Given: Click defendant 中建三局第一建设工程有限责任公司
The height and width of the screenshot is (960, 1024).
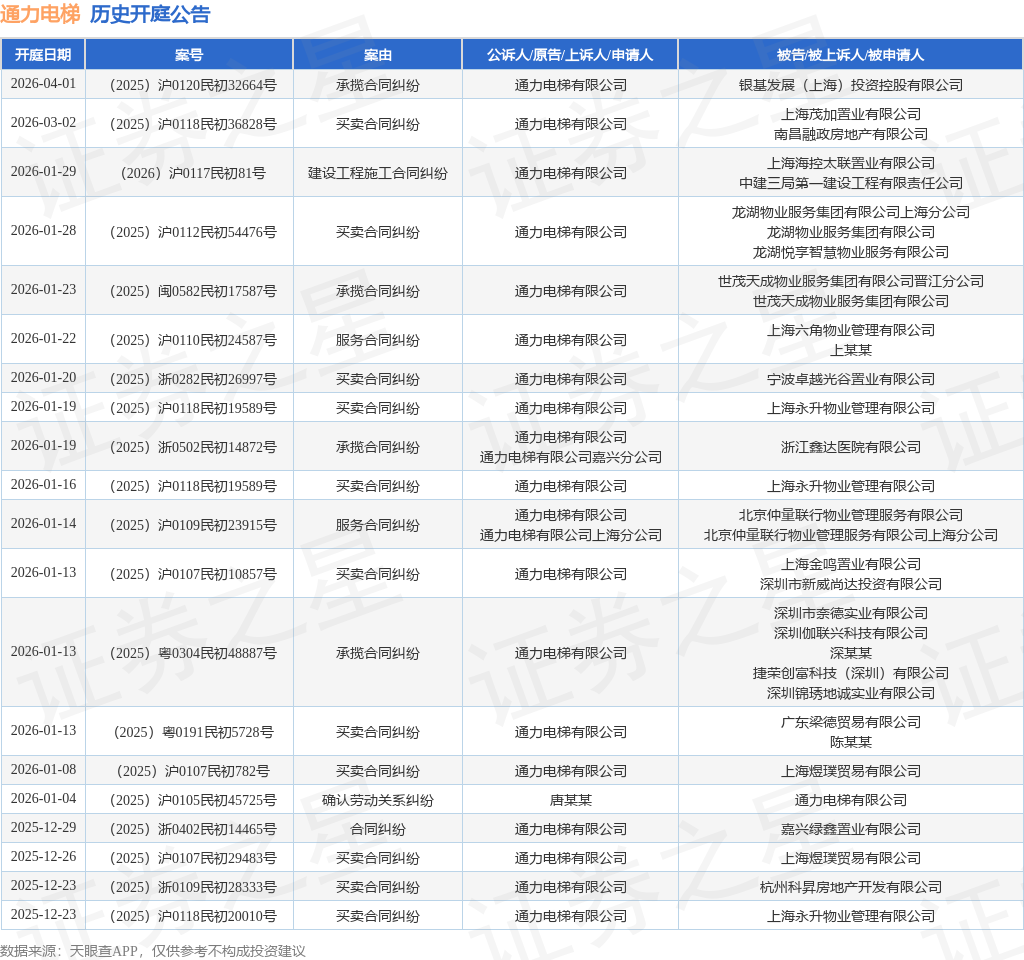Looking at the screenshot, I should pyautogui.click(x=850, y=183).
